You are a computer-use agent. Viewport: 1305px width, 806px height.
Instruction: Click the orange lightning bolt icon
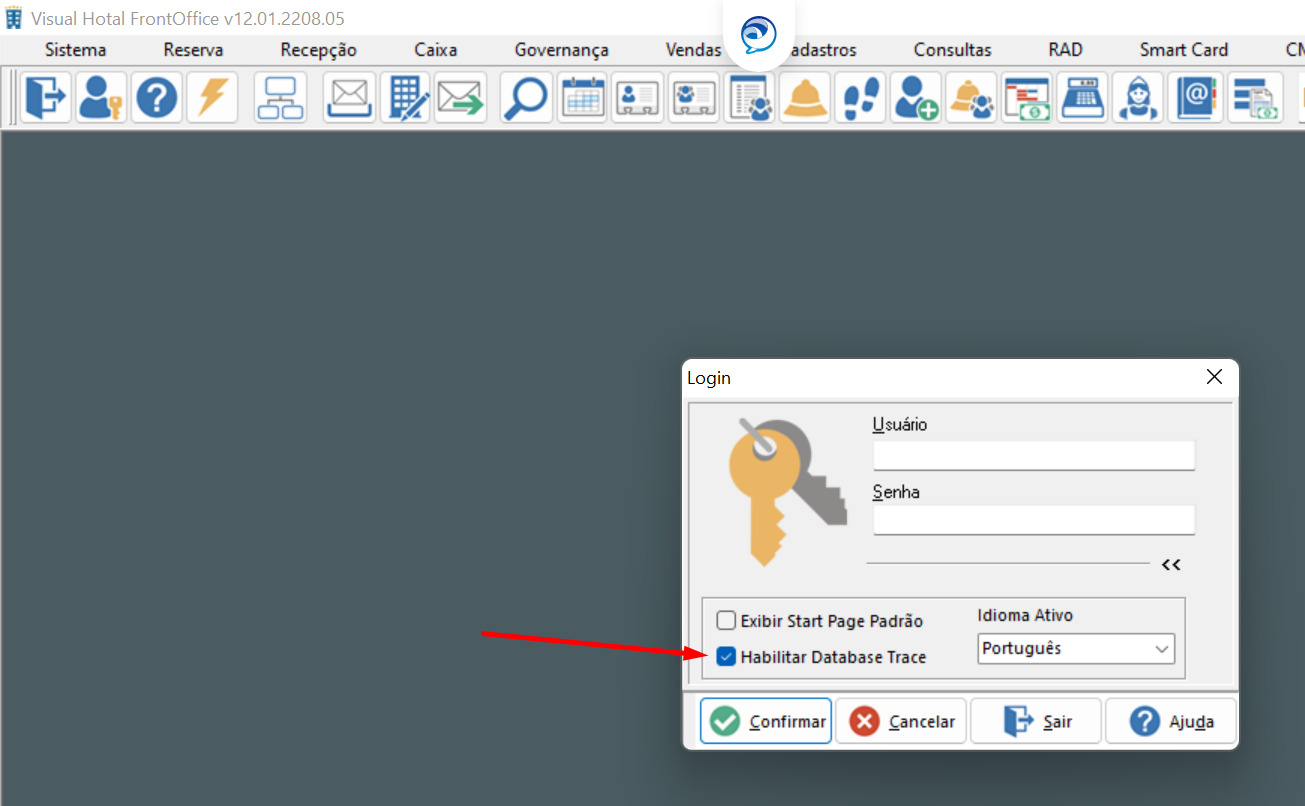pyautogui.click(x=212, y=97)
